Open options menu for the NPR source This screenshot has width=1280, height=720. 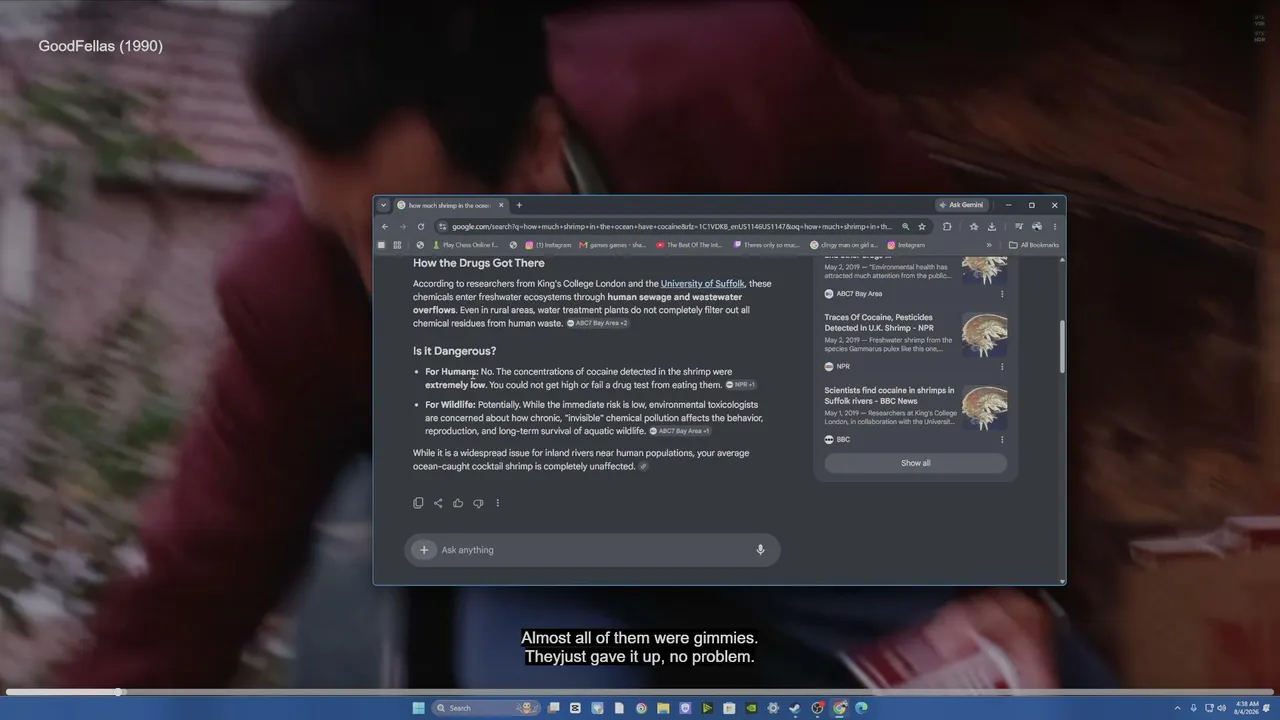pos(1002,367)
